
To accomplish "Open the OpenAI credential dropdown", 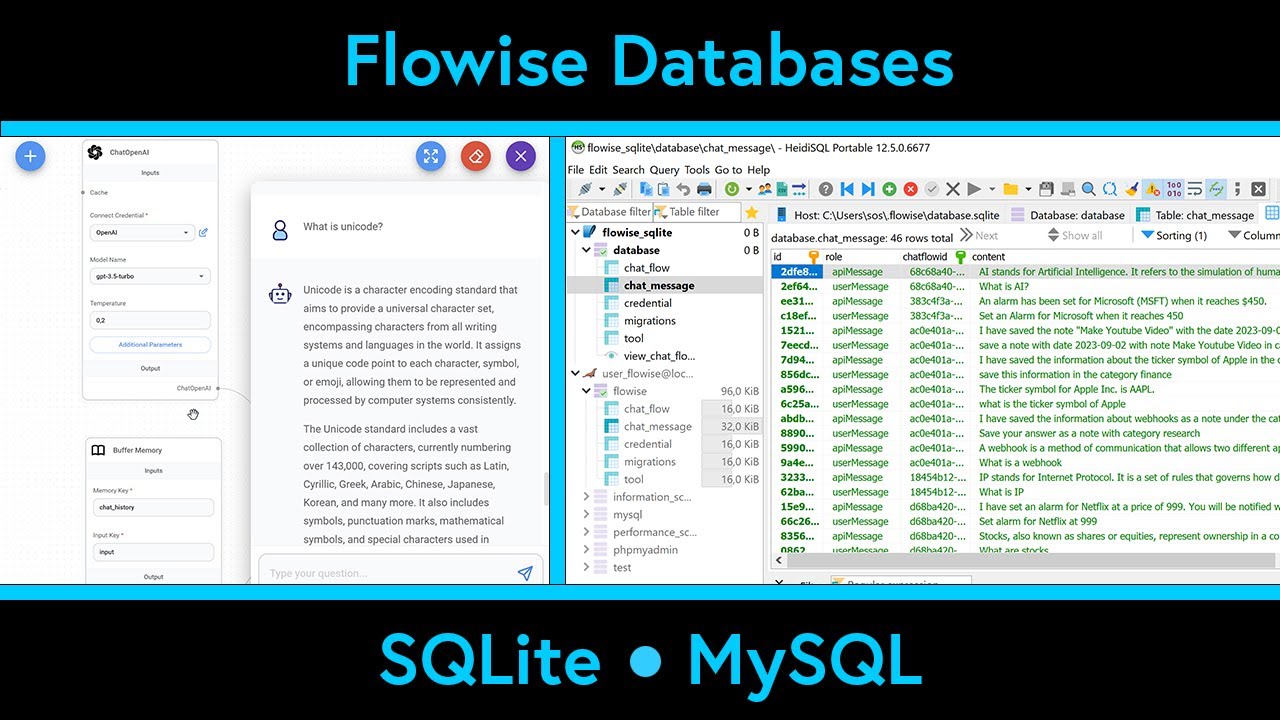I will (x=141, y=232).
